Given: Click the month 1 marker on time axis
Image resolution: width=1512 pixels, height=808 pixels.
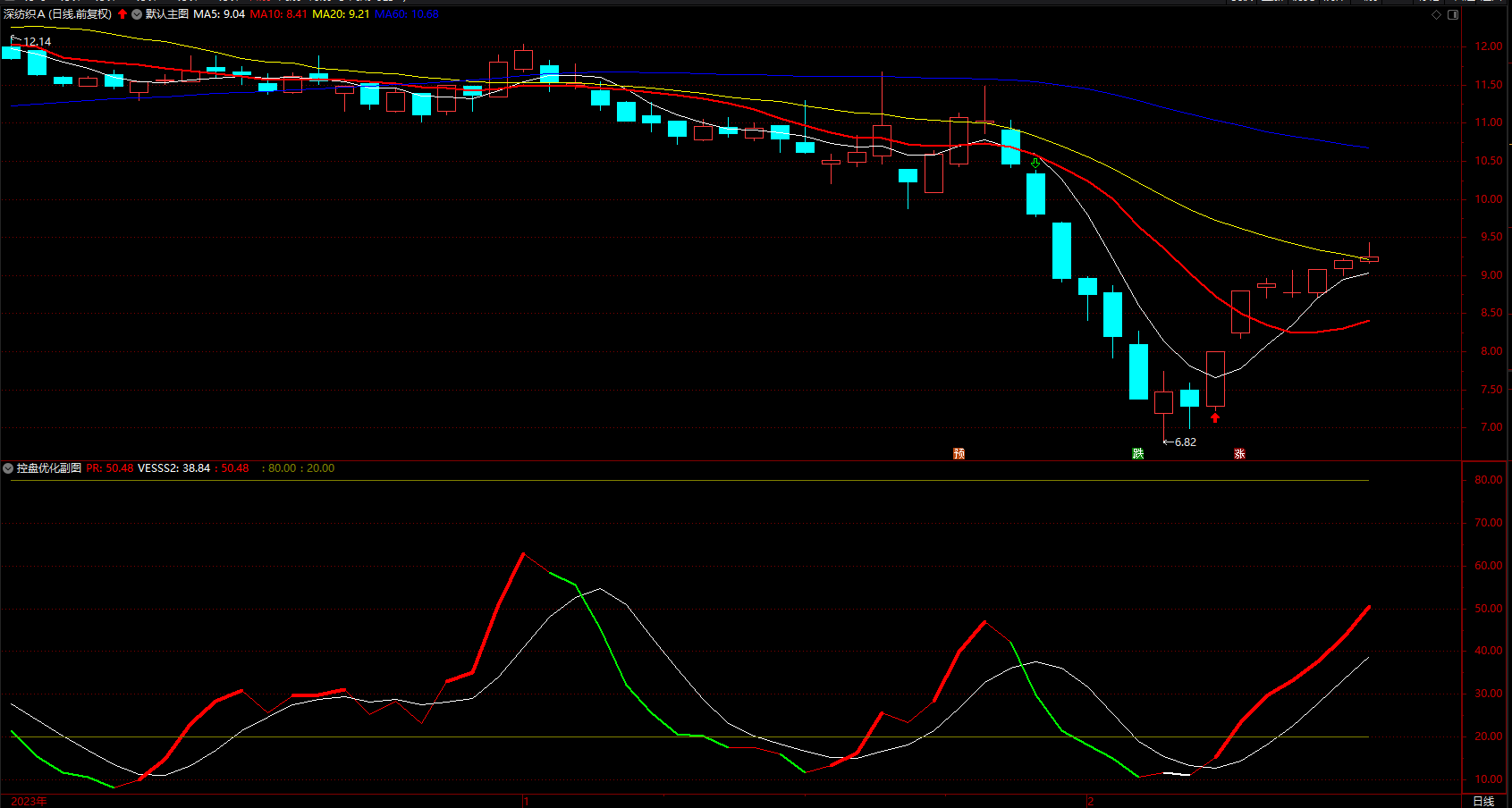Looking at the screenshot, I should click(526, 801).
